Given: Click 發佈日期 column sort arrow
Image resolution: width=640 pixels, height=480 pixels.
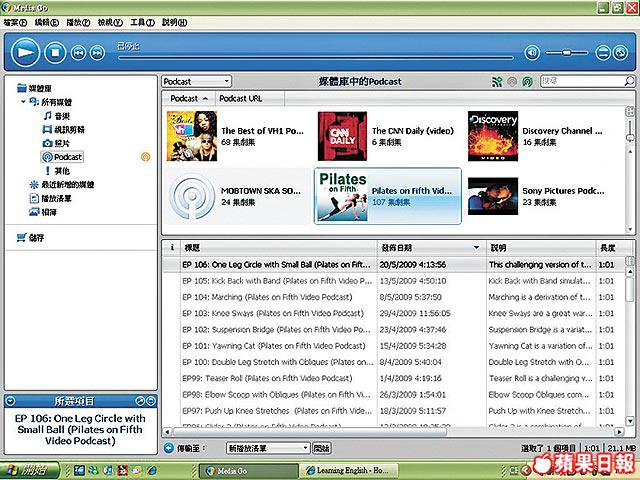Looking at the screenshot, I should pyautogui.click(x=476, y=248).
